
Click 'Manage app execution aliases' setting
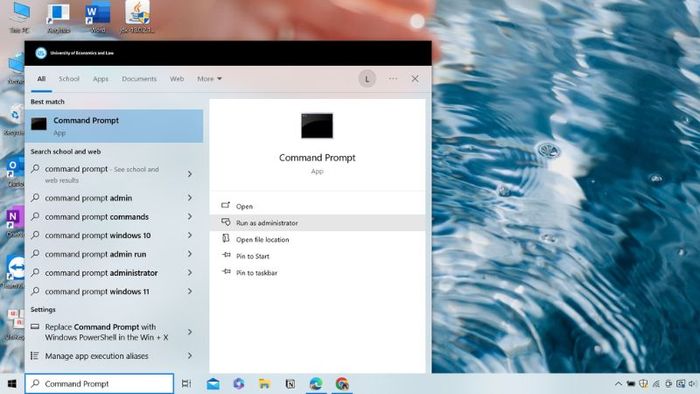[x=96, y=356]
